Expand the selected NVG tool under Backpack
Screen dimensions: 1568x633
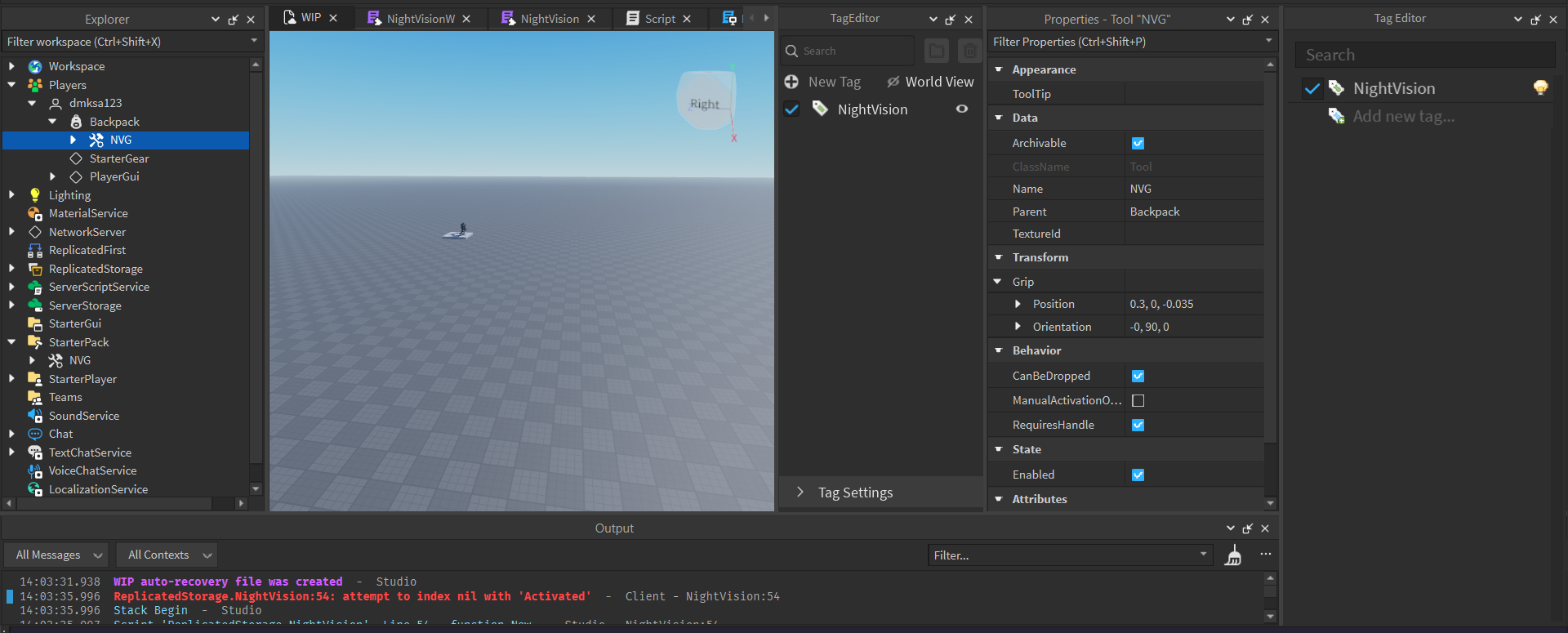(x=73, y=140)
